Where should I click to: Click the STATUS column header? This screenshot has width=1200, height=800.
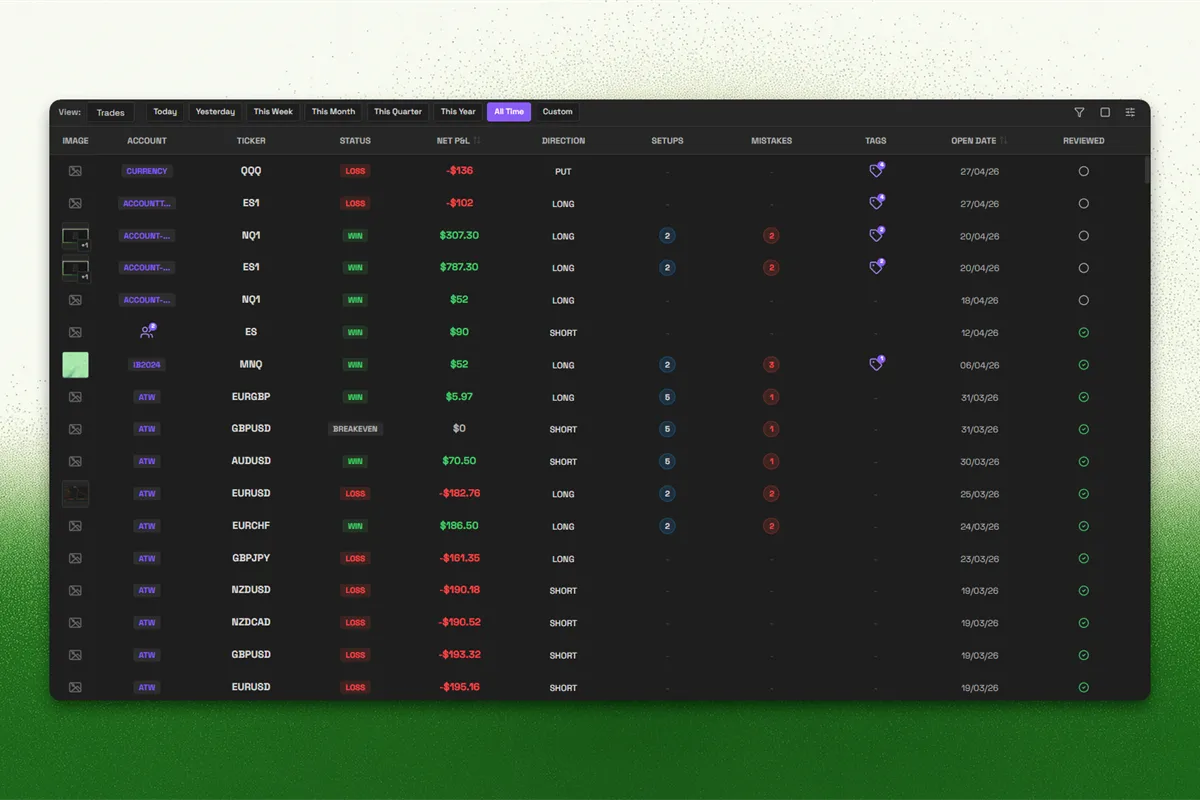click(x=355, y=141)
